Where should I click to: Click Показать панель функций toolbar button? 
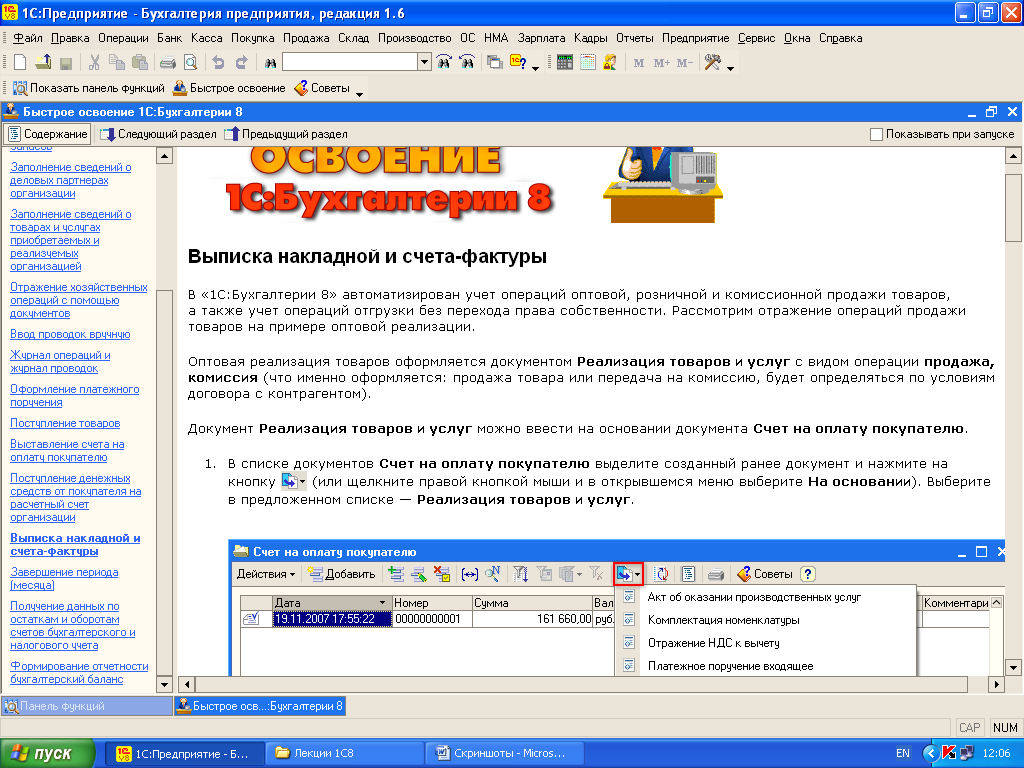click(x=89, y=88)
